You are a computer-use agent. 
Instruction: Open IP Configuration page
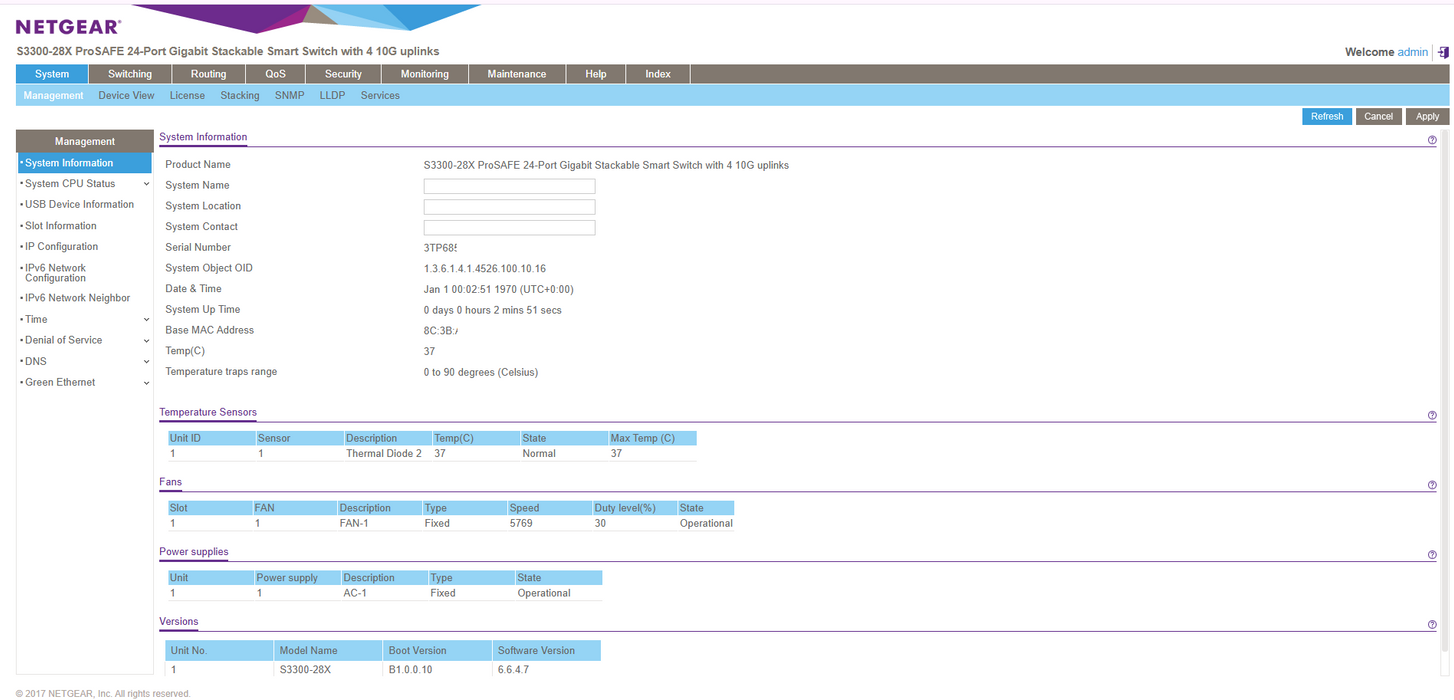[61, 247]
